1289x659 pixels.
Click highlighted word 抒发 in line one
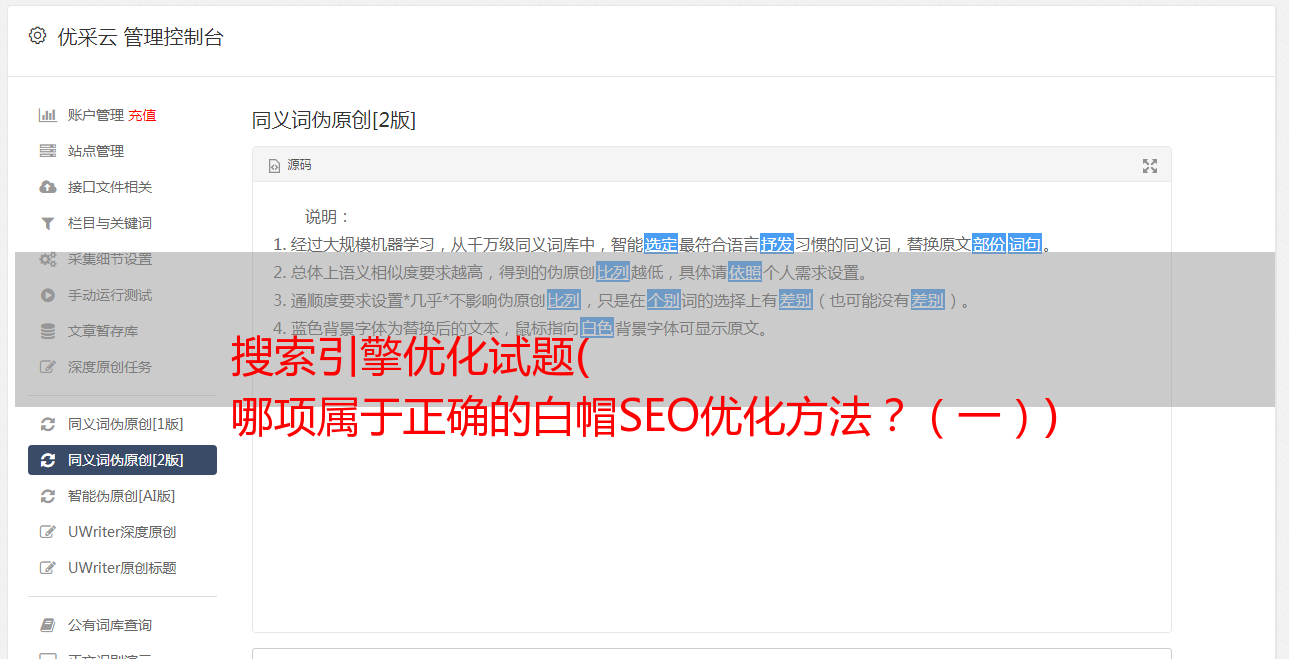coord(777,244)
